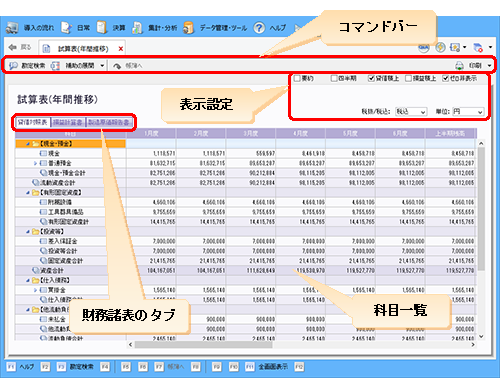
Task: Click the printer 印刷 icon
Action: (x=460, y=66)
